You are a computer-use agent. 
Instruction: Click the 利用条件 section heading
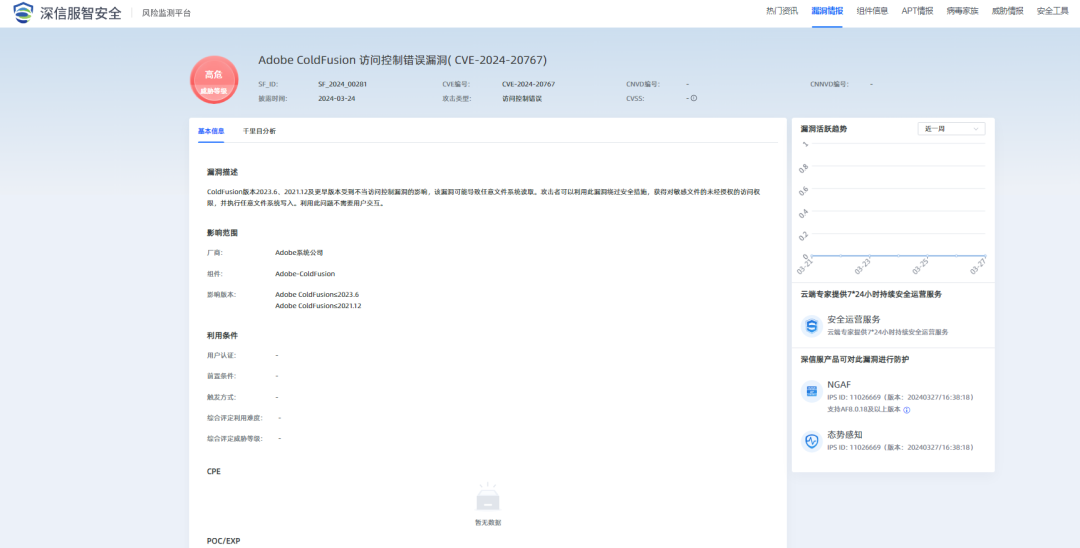[x=222, y=336]
